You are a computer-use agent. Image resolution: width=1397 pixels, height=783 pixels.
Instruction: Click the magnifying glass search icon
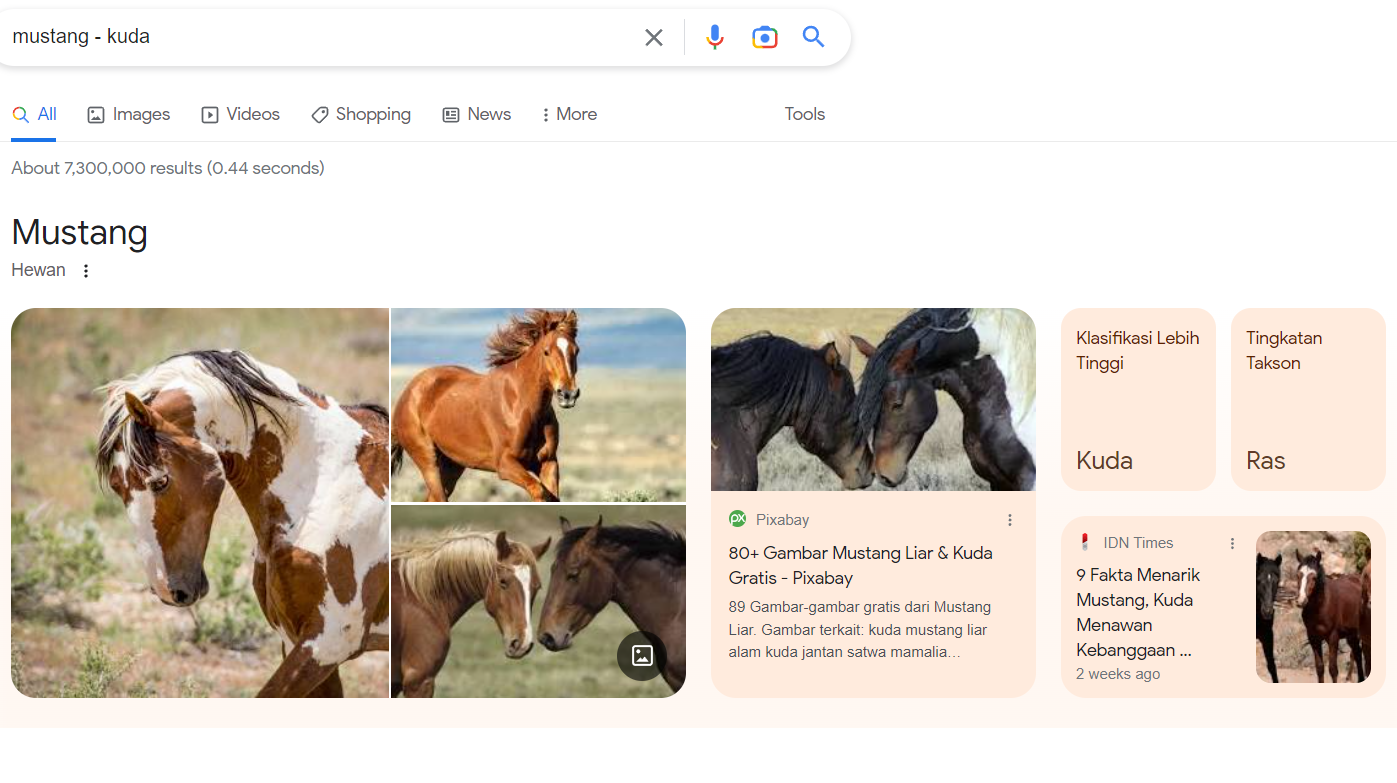[813, 36]
